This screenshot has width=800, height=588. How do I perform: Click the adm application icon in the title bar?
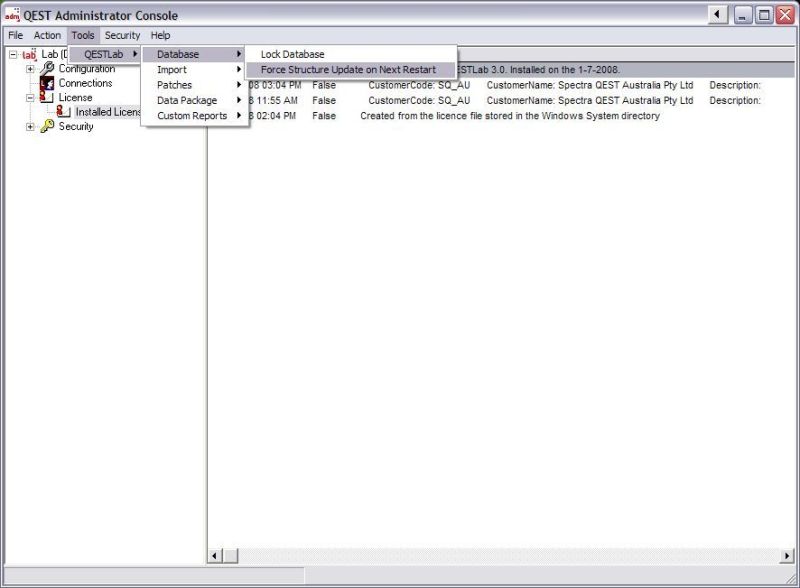pos(12,14)
